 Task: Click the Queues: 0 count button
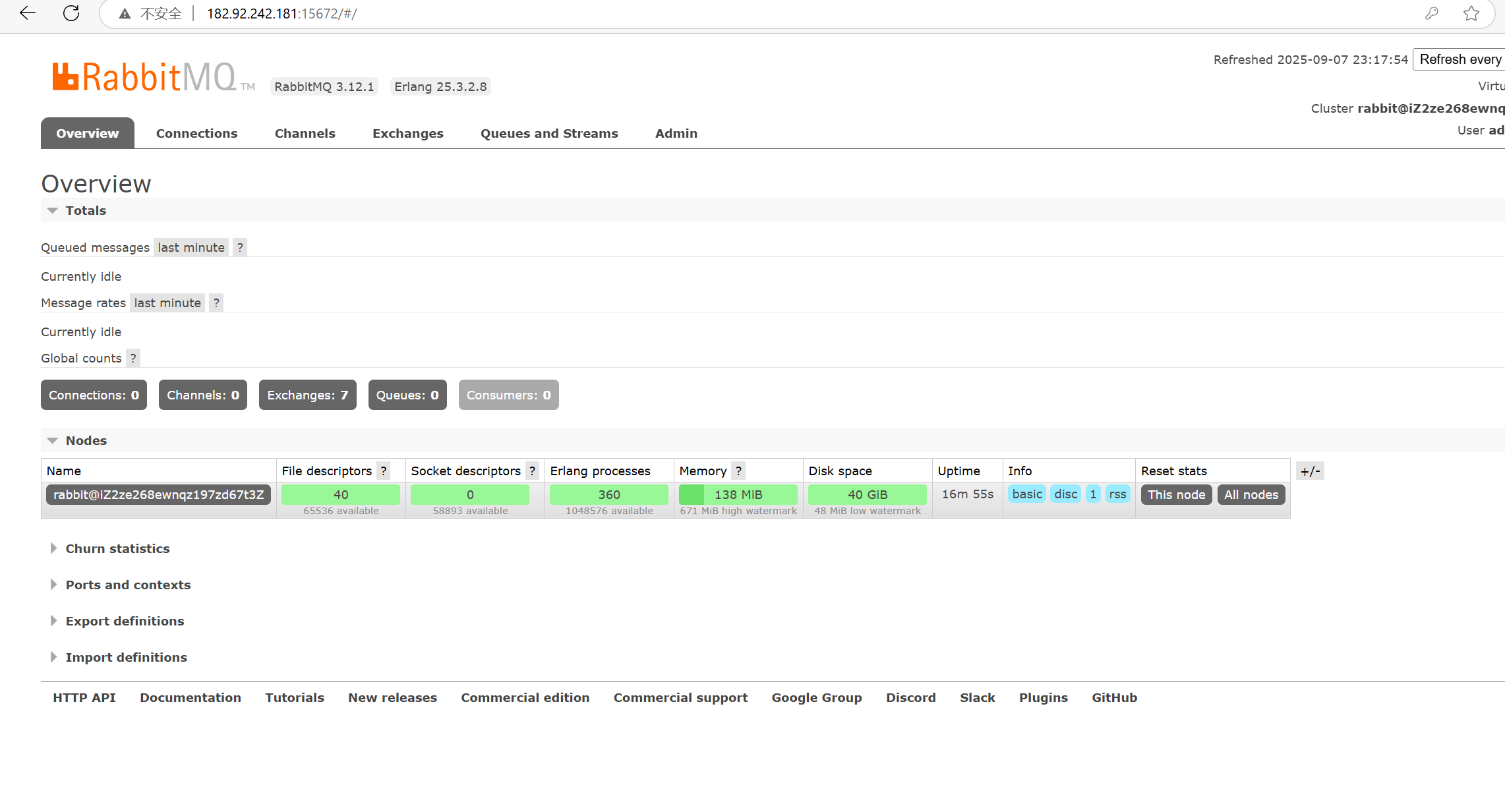pos(407,395)
